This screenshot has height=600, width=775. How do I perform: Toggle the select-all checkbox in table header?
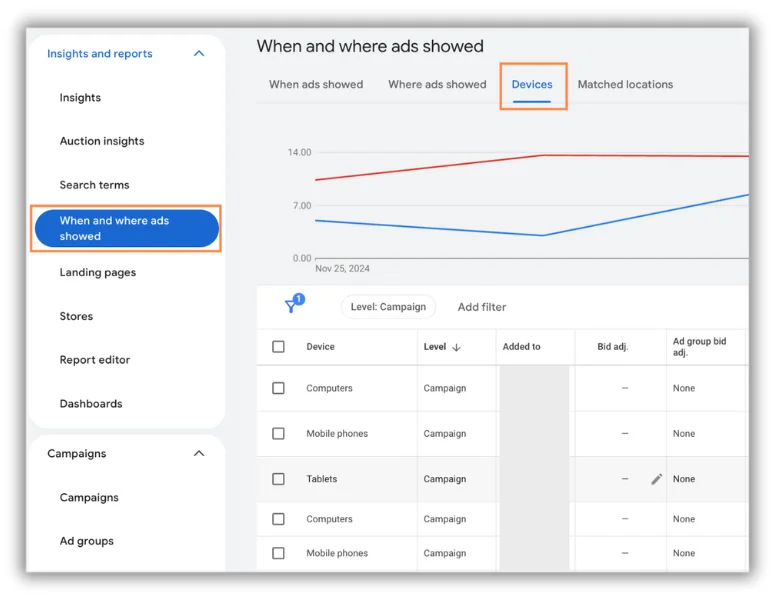point(278,346)
